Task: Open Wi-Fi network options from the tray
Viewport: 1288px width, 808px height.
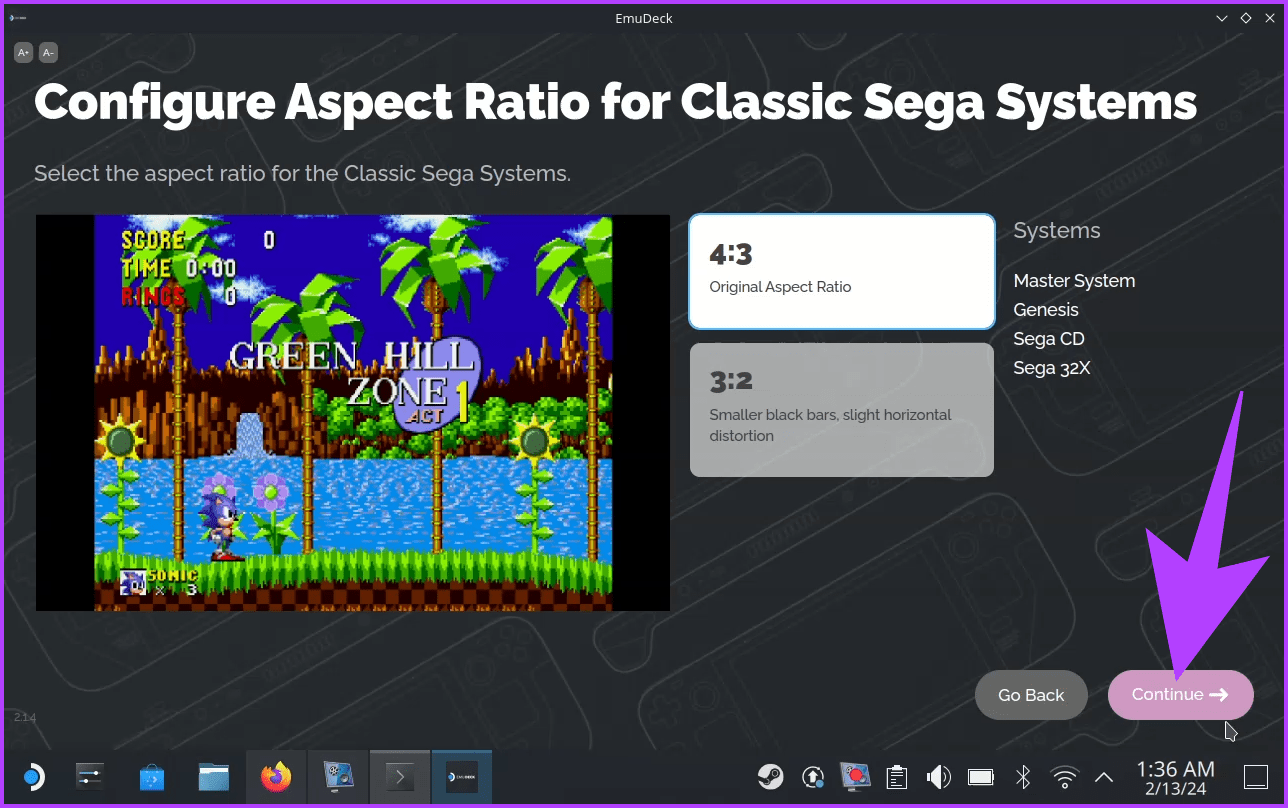Action: 1064,776
